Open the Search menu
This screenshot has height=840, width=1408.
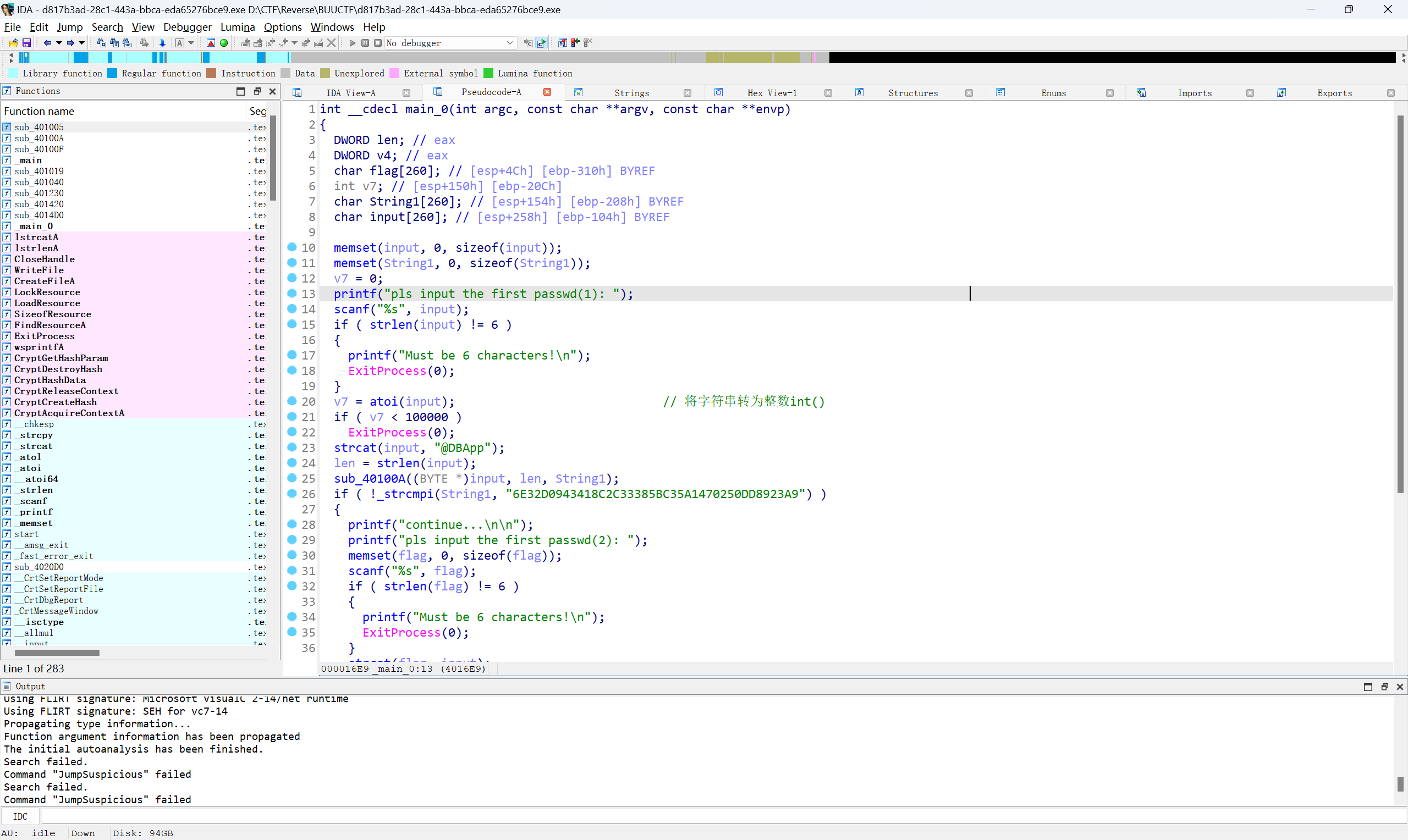(107, 26)
